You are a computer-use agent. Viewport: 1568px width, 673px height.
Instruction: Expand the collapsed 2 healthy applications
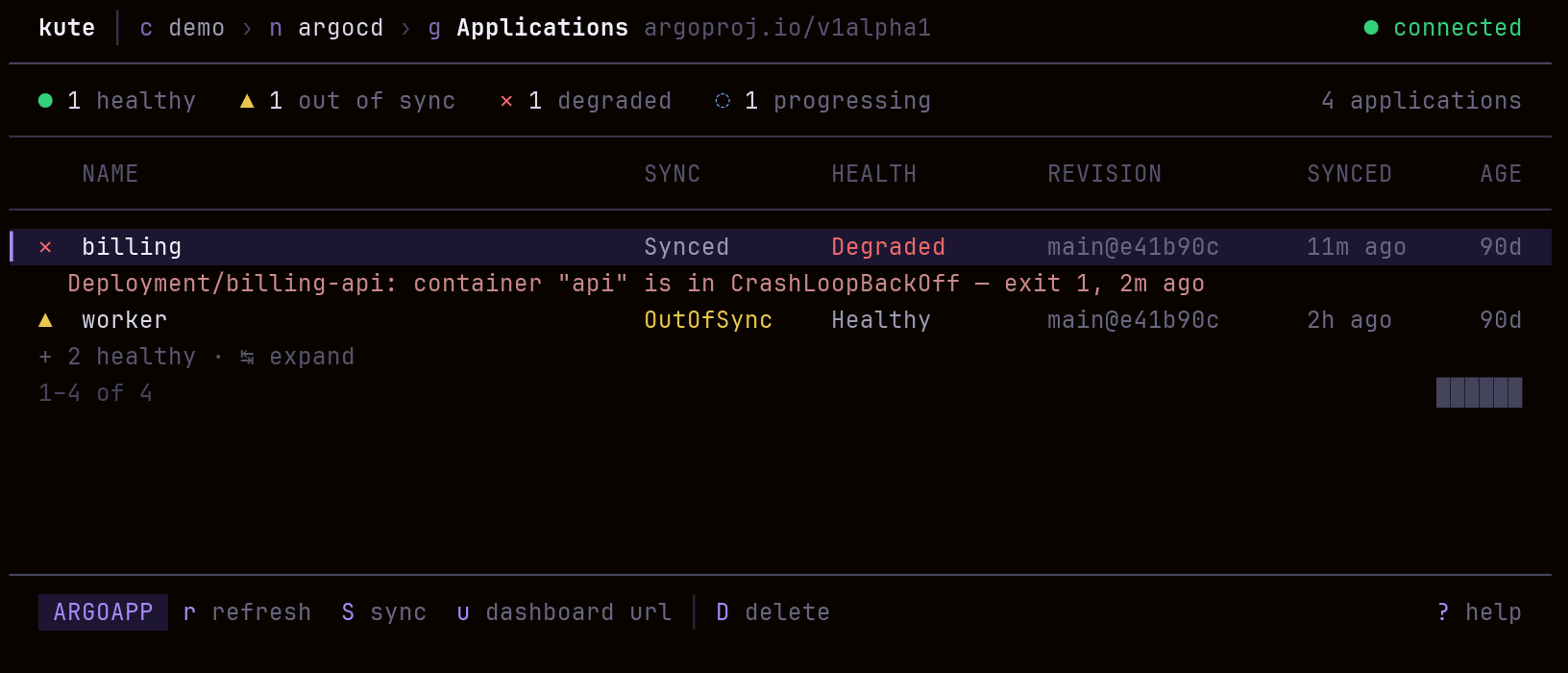coord(197,357)
